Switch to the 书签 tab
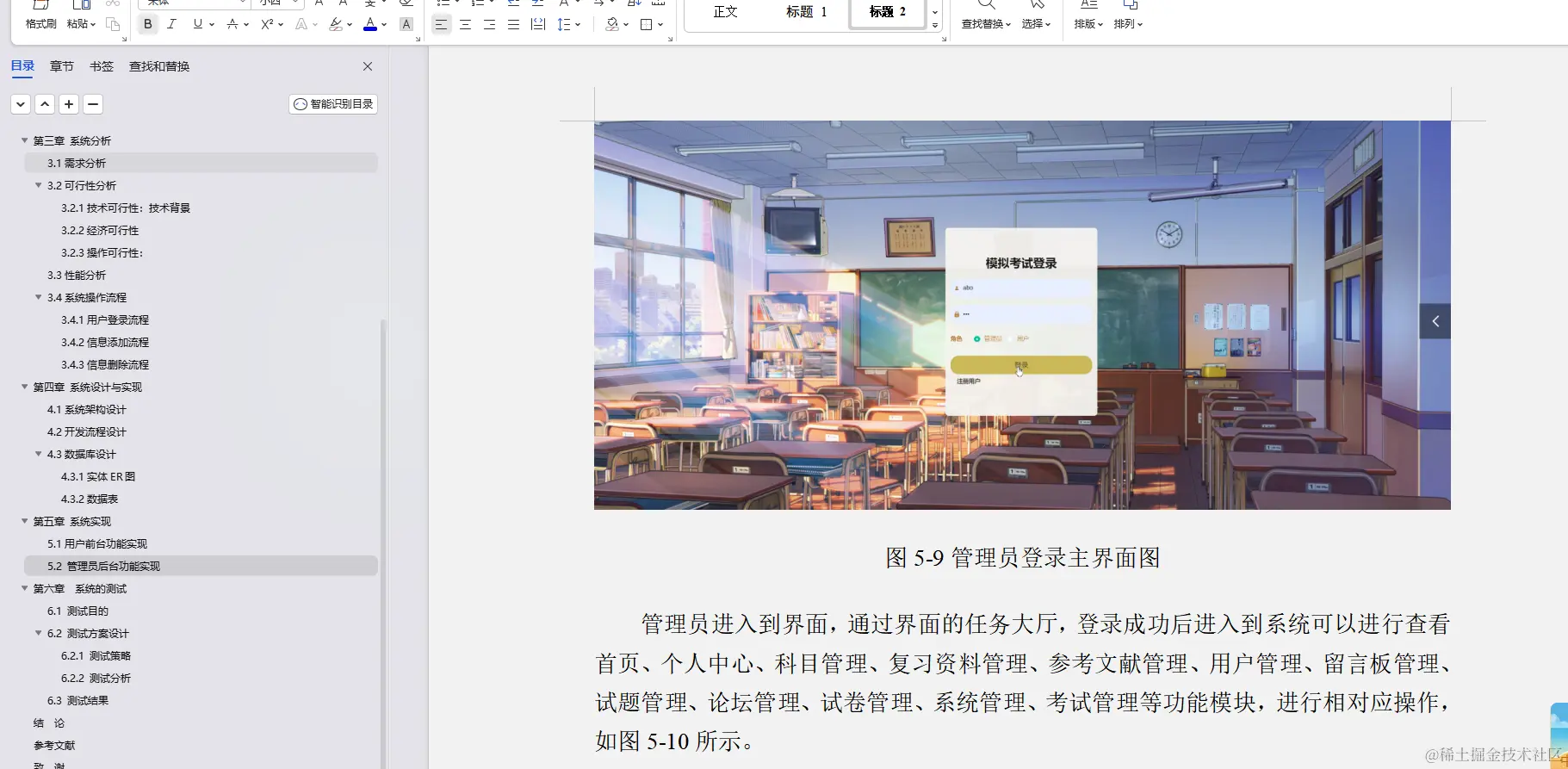Viewport: 1568px width, 769px height. 102,66
